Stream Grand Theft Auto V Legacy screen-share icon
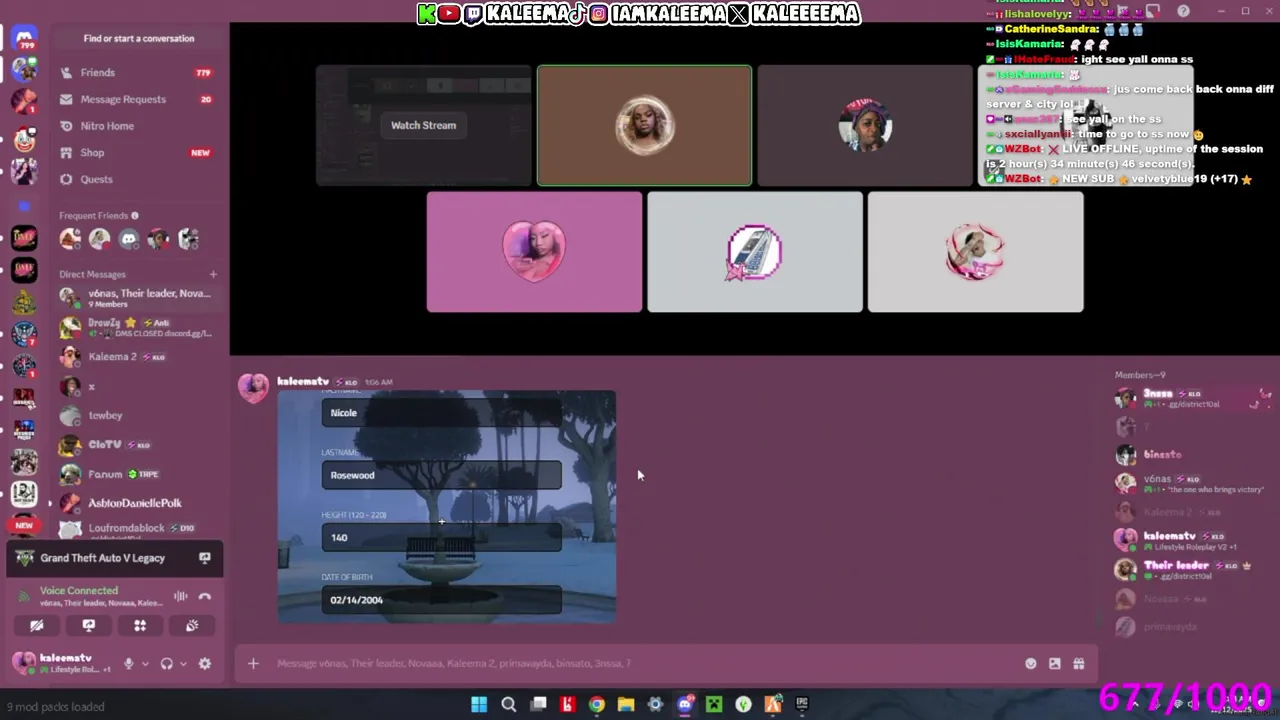Screen dimensions: 1280x720 coord(205,558)
